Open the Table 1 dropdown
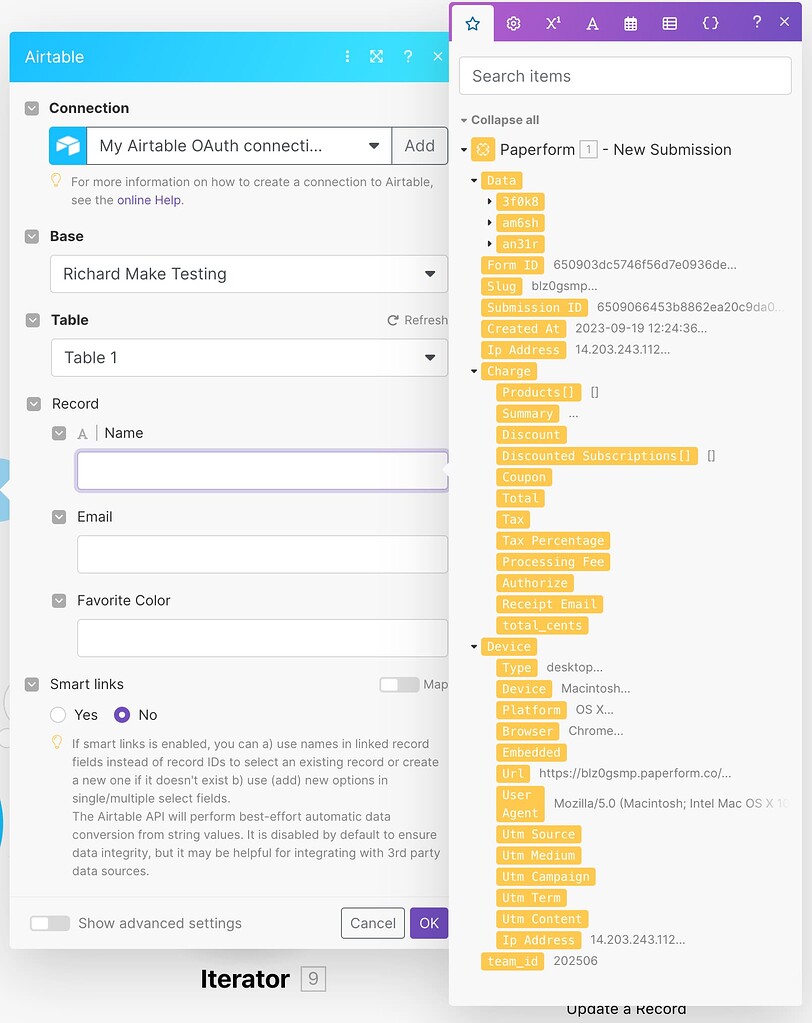812x1023 pixels. (248, 357)
